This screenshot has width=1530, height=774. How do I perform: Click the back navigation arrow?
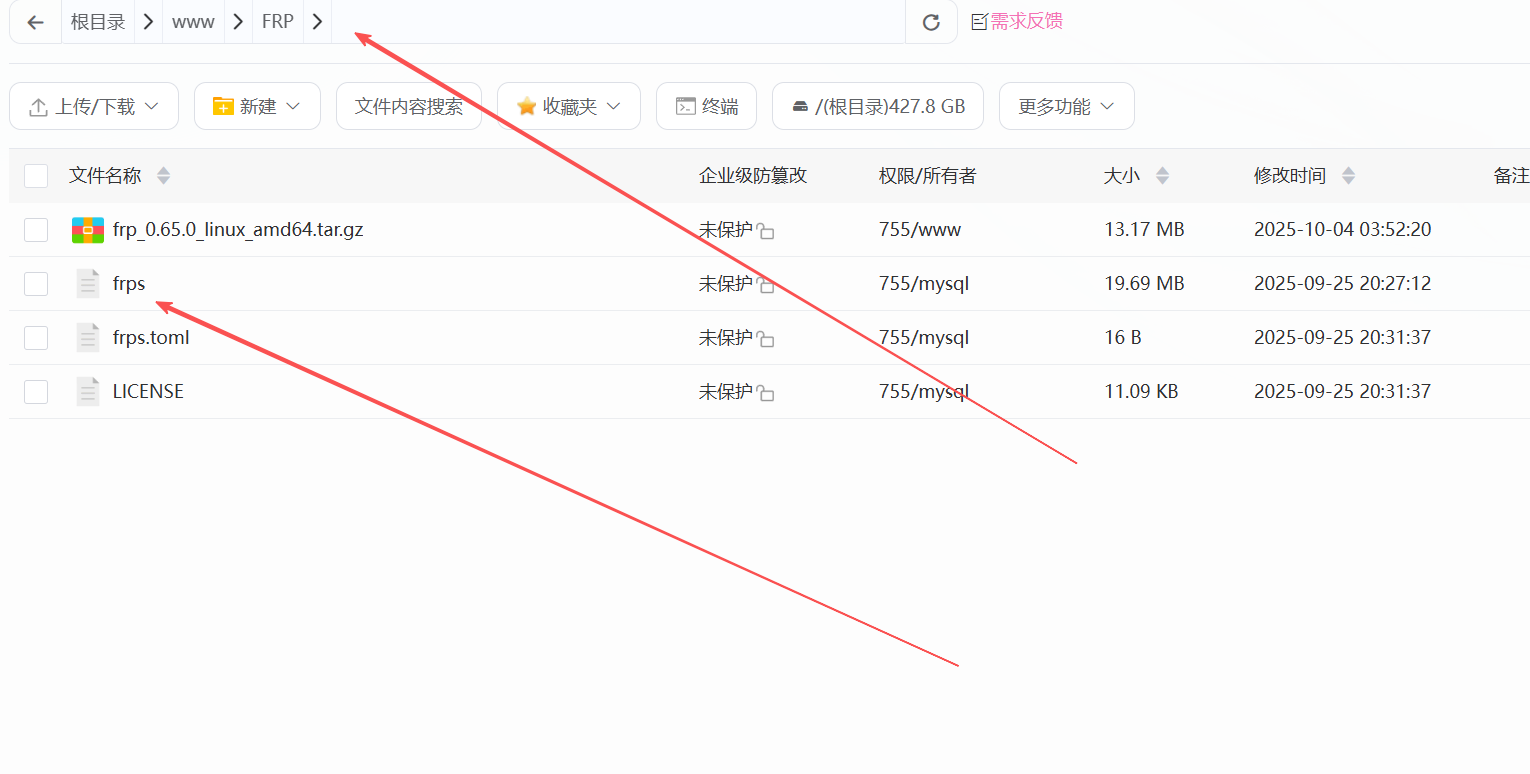35,21
